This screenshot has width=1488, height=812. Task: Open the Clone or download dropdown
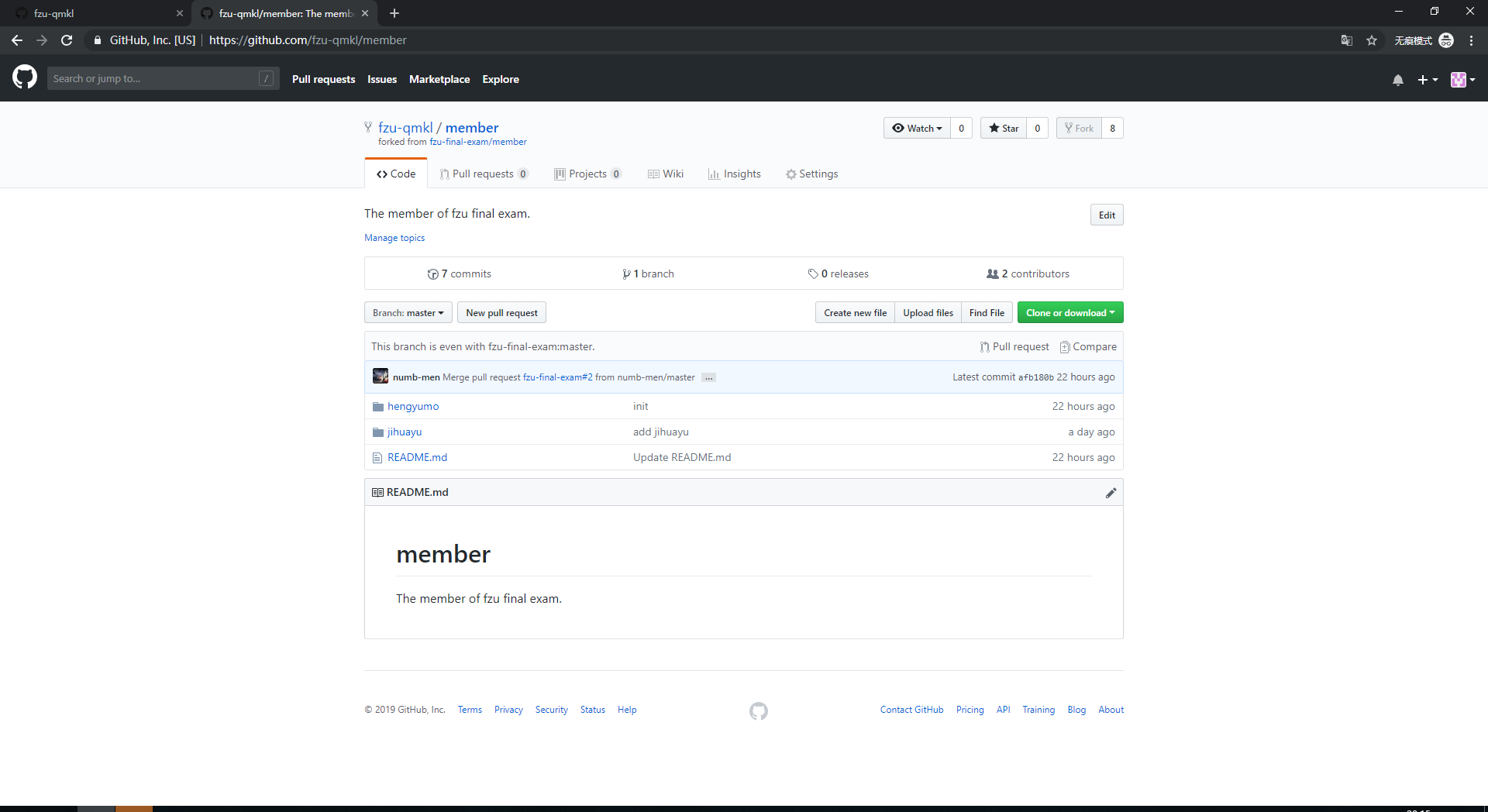1070,312
